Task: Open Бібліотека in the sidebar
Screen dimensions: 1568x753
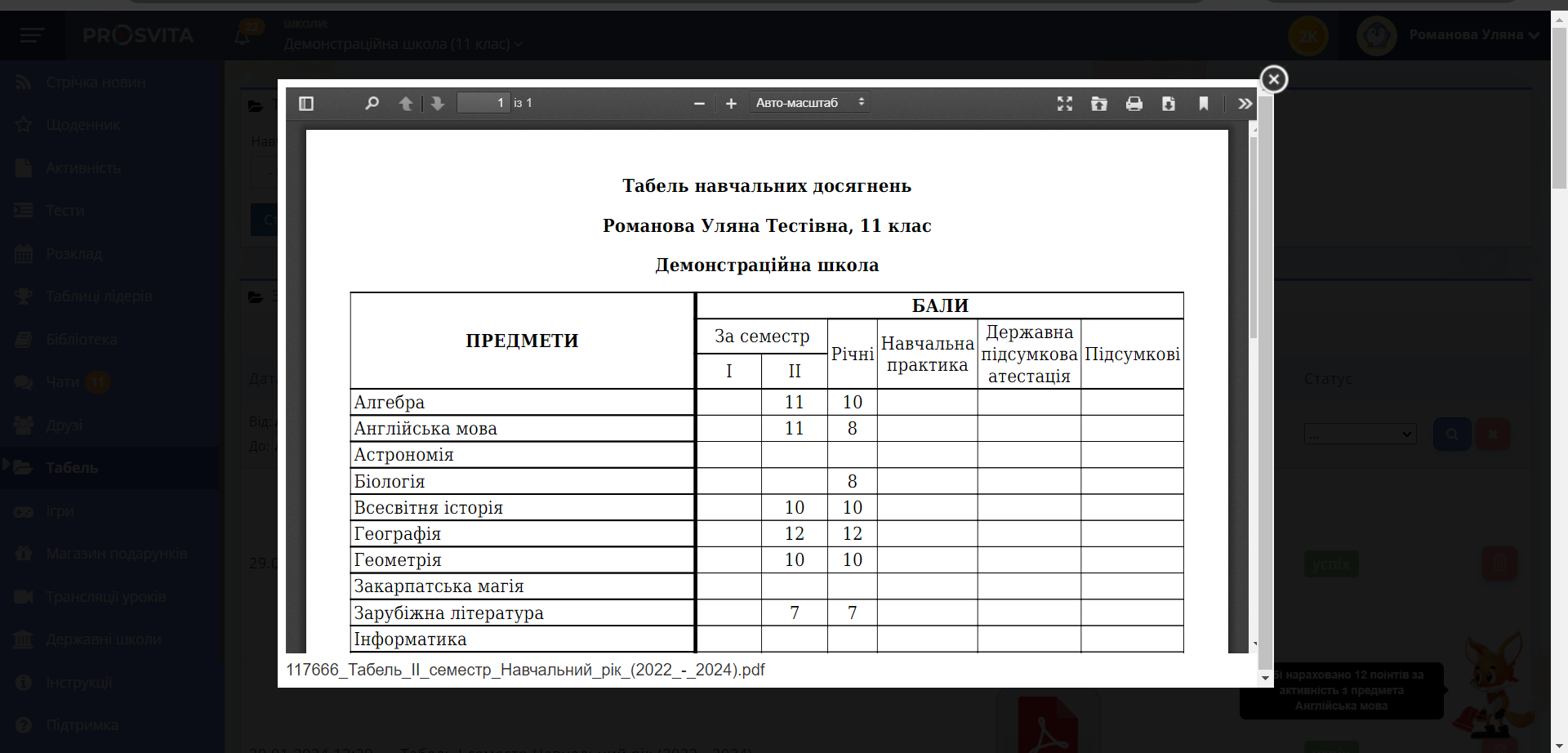Action: click(x=81, y=340)
